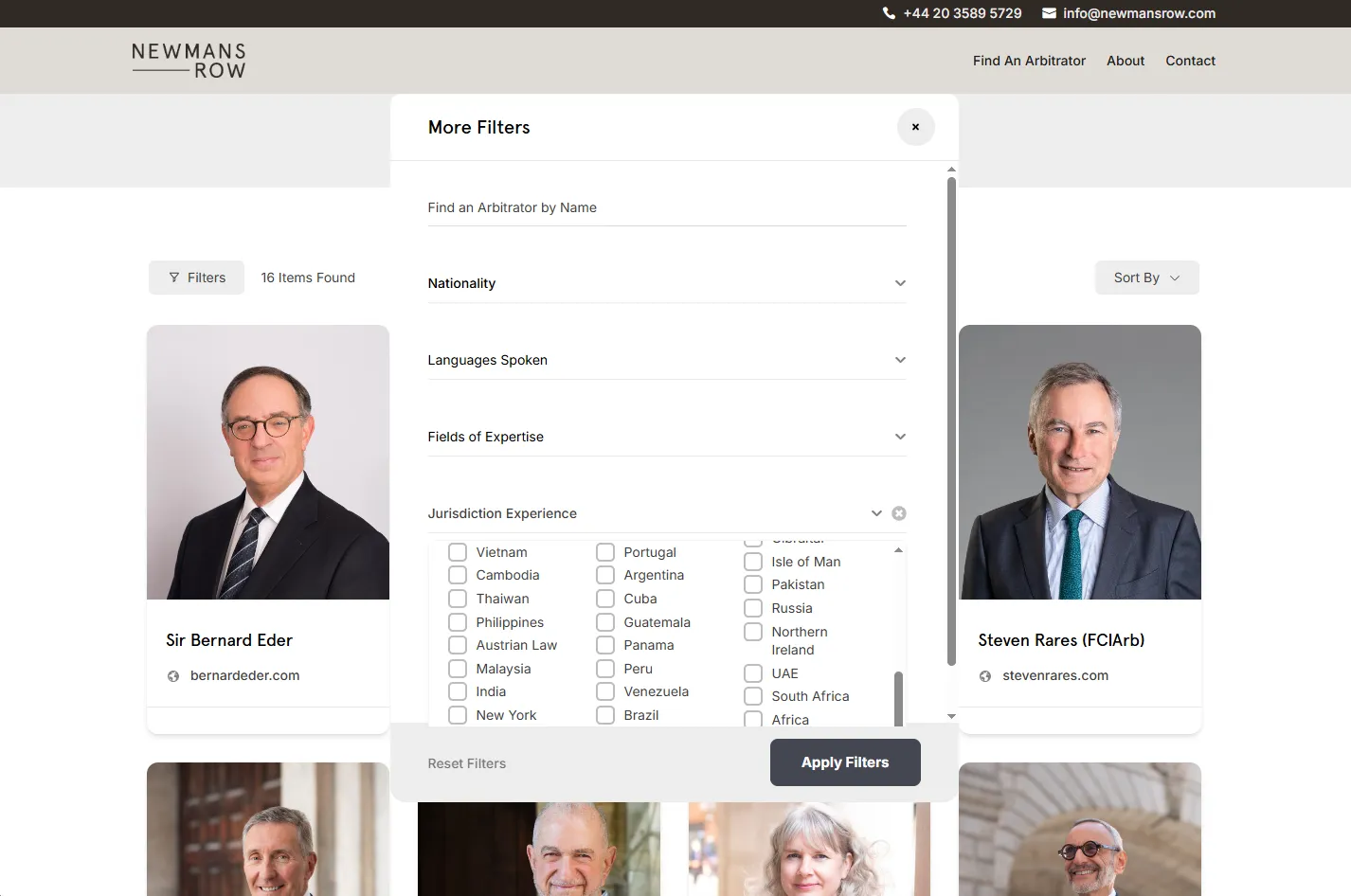The height and width of the screenshot is (896, 1351).
Task: Open the Find An Arbitrator menu item
Action: (1029, 61)
